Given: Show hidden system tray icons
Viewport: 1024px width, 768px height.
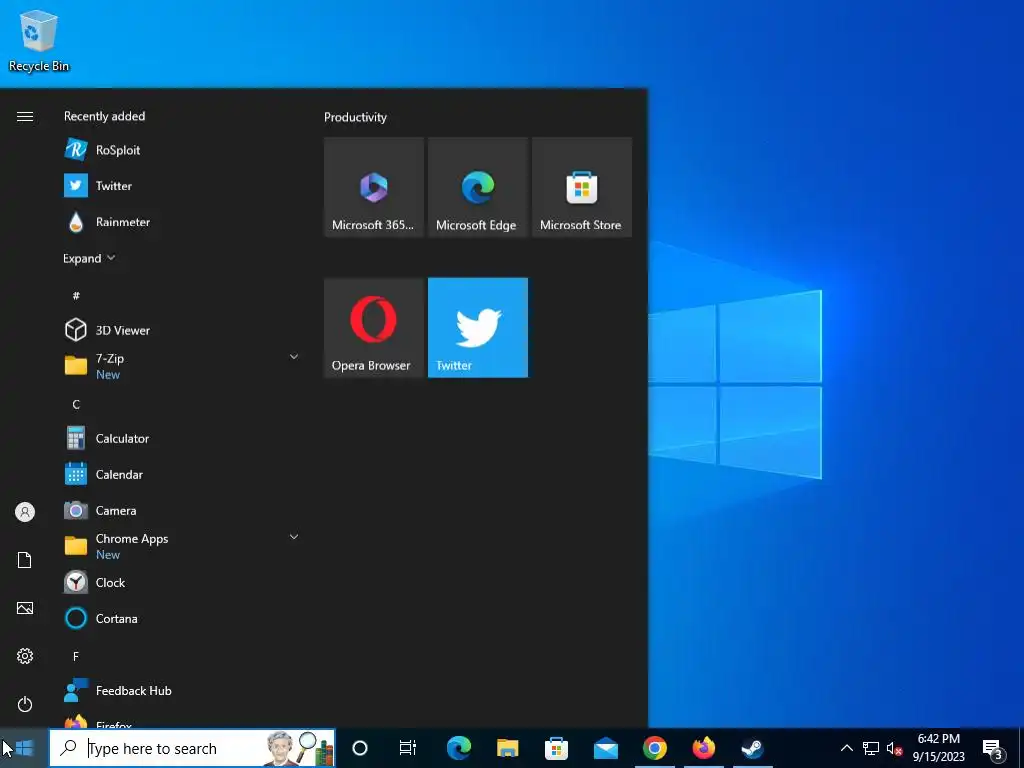Looking at the screenshot, I should (846, 748).
